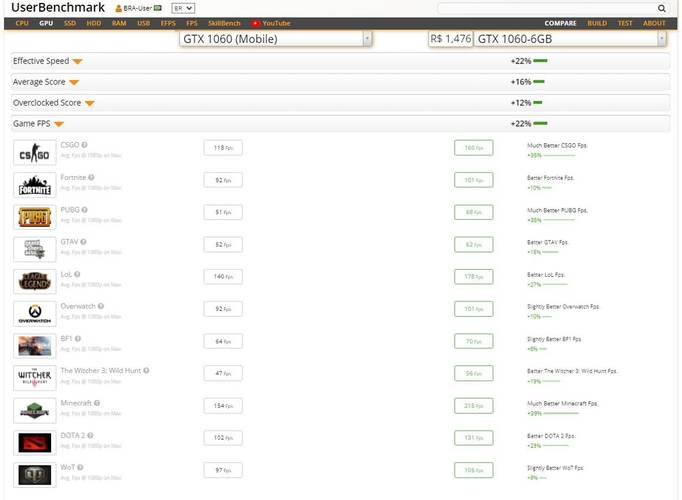Show help info next to Minecraft
The height and width of the screenshot is (500, 682).
click(97, 403)
